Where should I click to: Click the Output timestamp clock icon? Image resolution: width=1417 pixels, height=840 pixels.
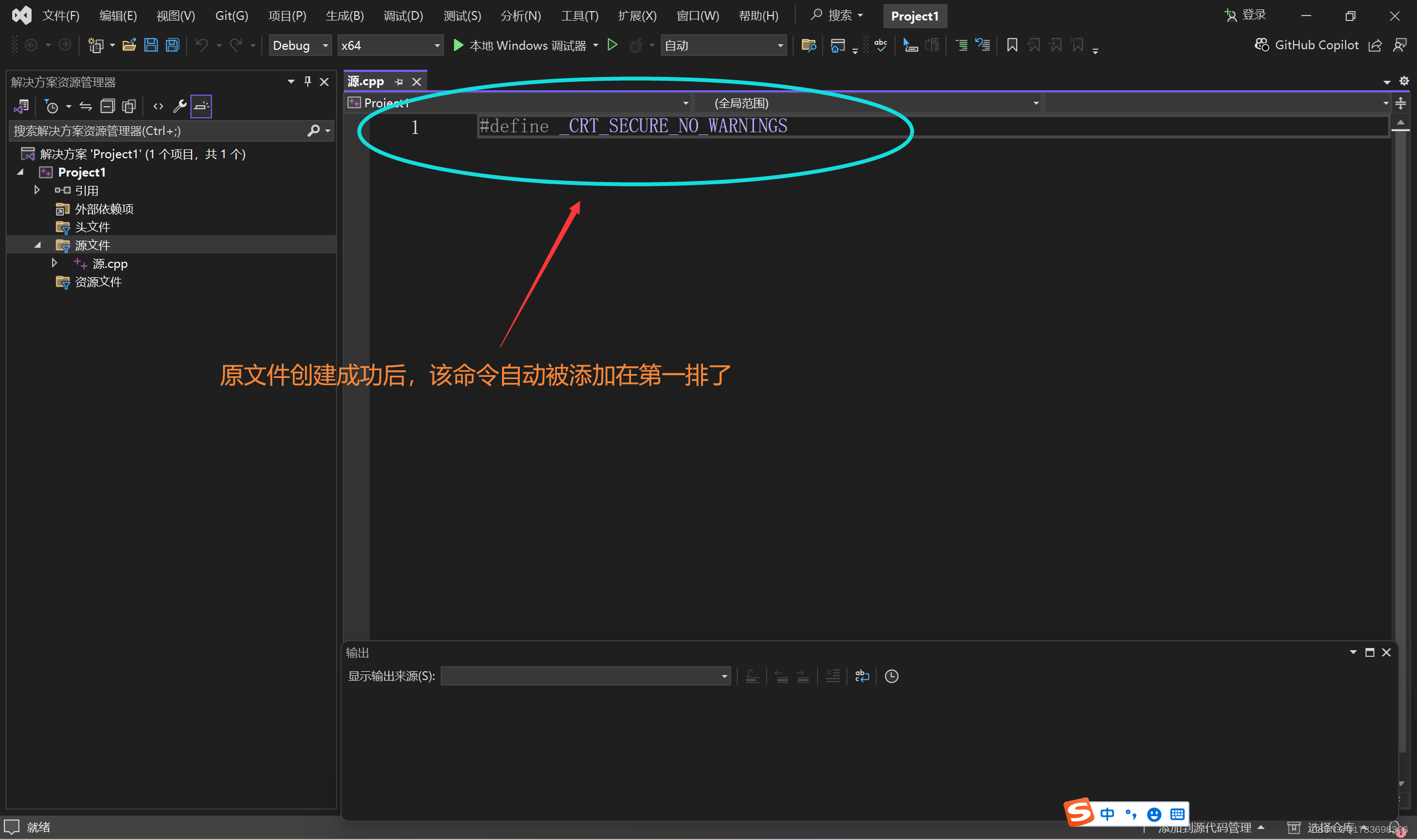[891, 676]
